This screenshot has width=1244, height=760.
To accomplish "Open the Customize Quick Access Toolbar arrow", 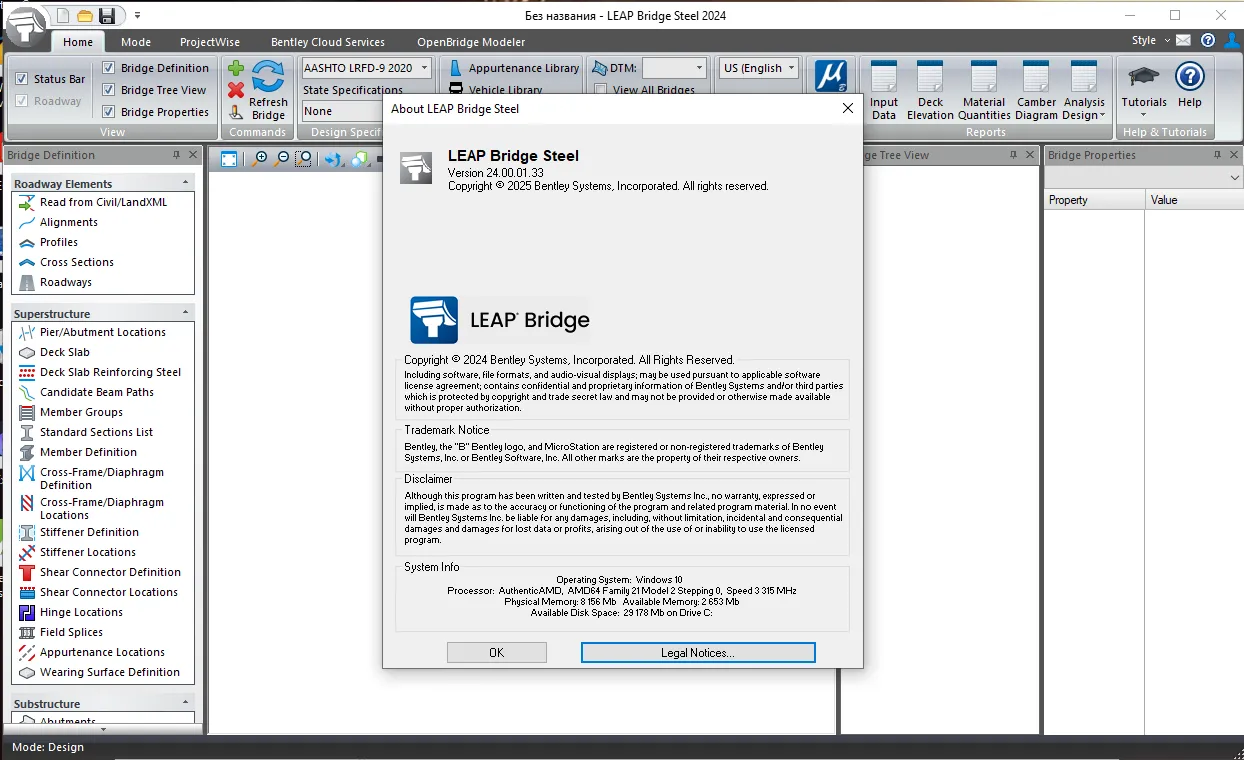I will [x=137, y=15].
